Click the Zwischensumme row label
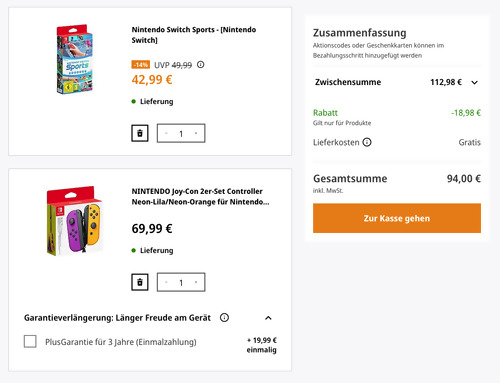This screenshot has width=500, height=383. (x=348, y=82)
